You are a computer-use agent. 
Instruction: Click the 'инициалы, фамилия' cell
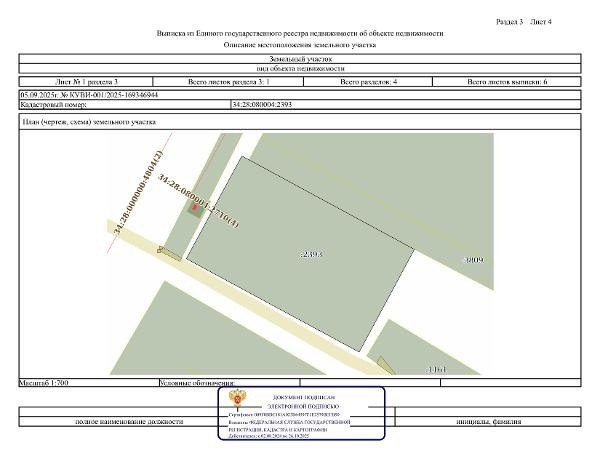pyautogui.click(x=489, y=422)
